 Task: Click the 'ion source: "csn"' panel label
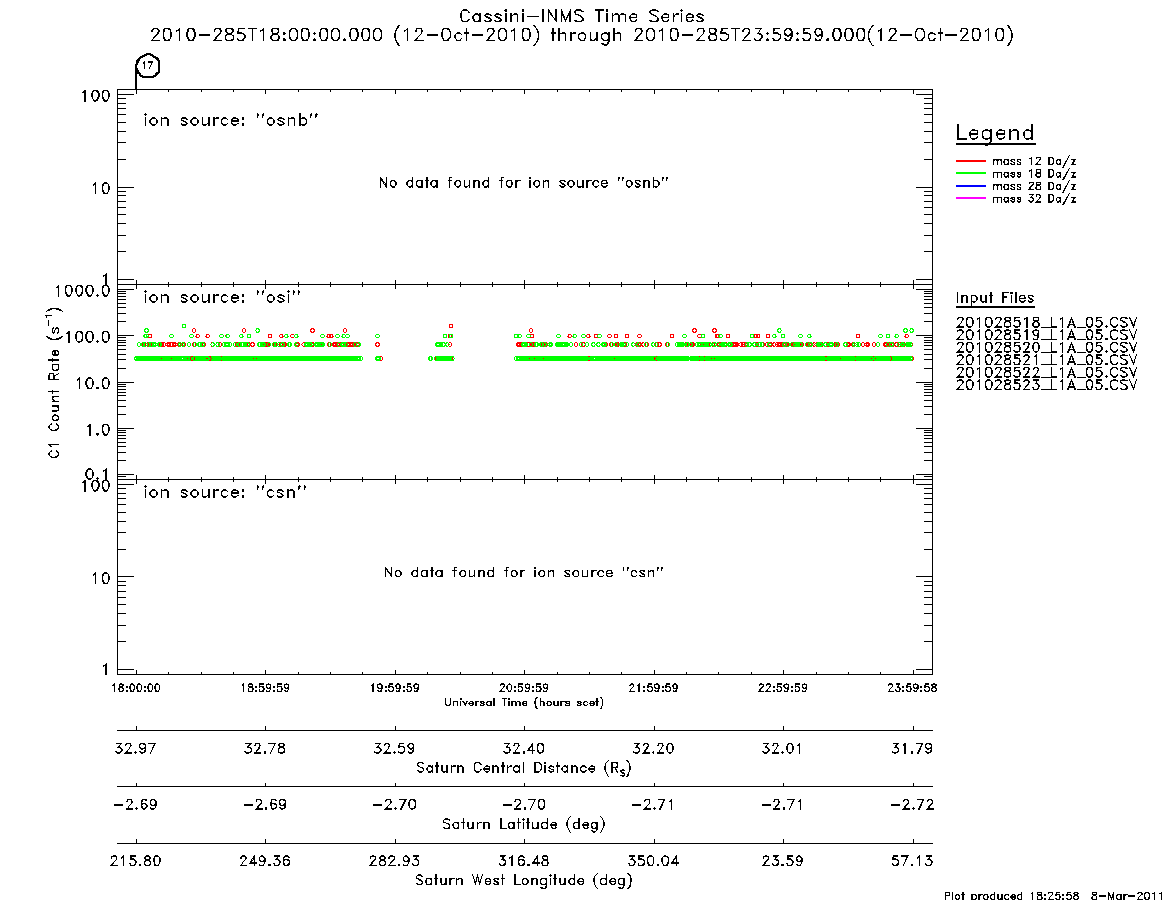tap(225, 492)
